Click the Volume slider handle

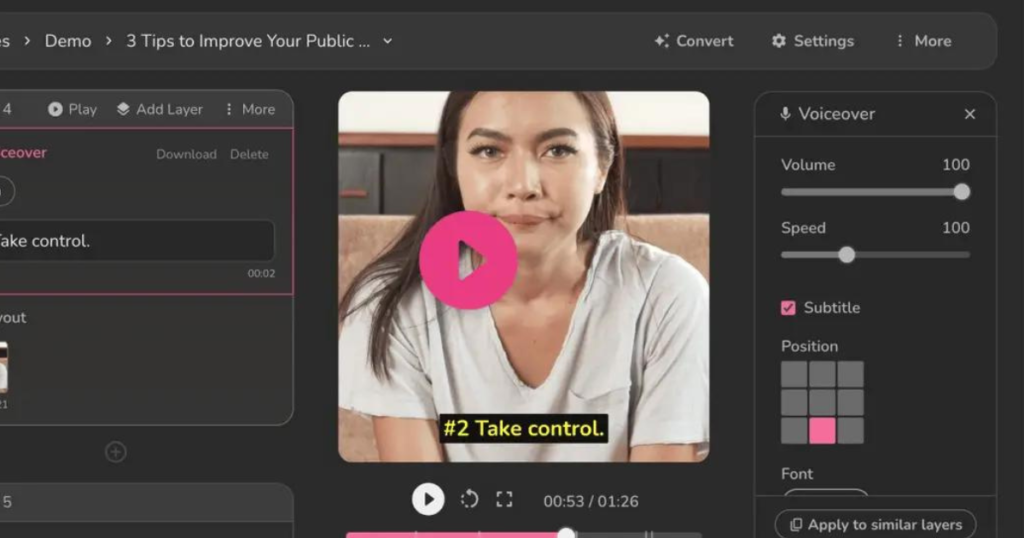961,192
